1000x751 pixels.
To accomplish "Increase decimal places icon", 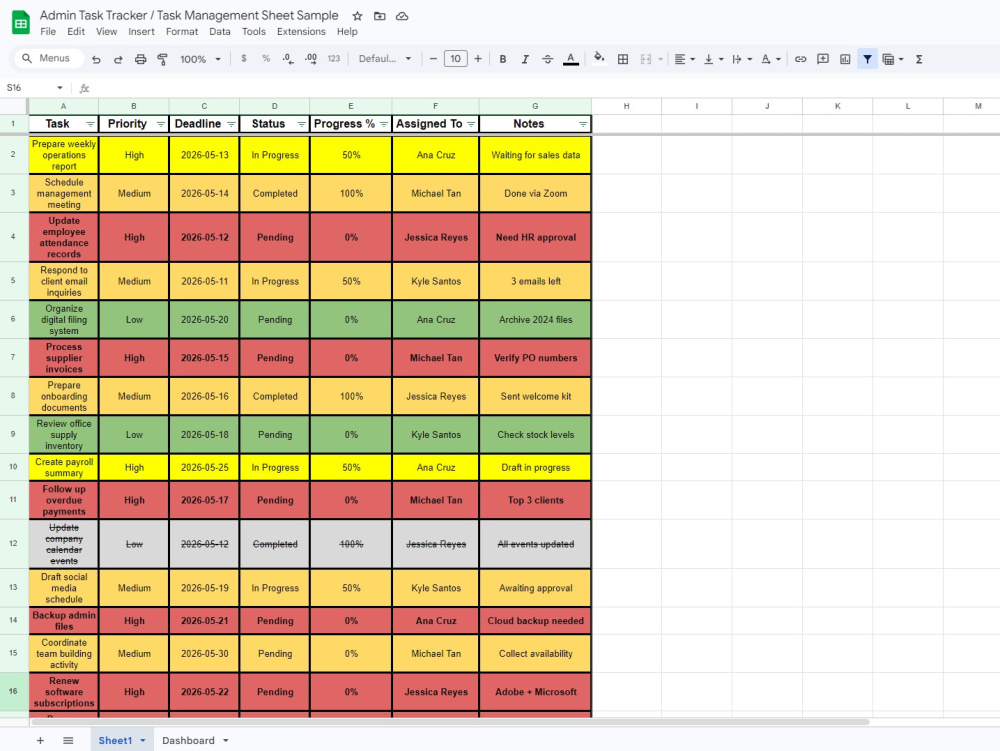I will point(311,59).
